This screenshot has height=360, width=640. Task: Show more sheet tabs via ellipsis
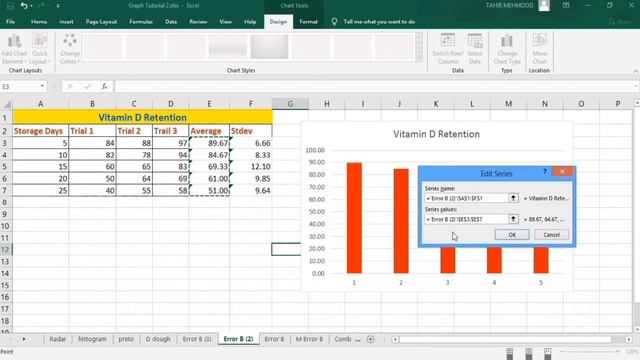pyautogui.click(x=358, y=339)
